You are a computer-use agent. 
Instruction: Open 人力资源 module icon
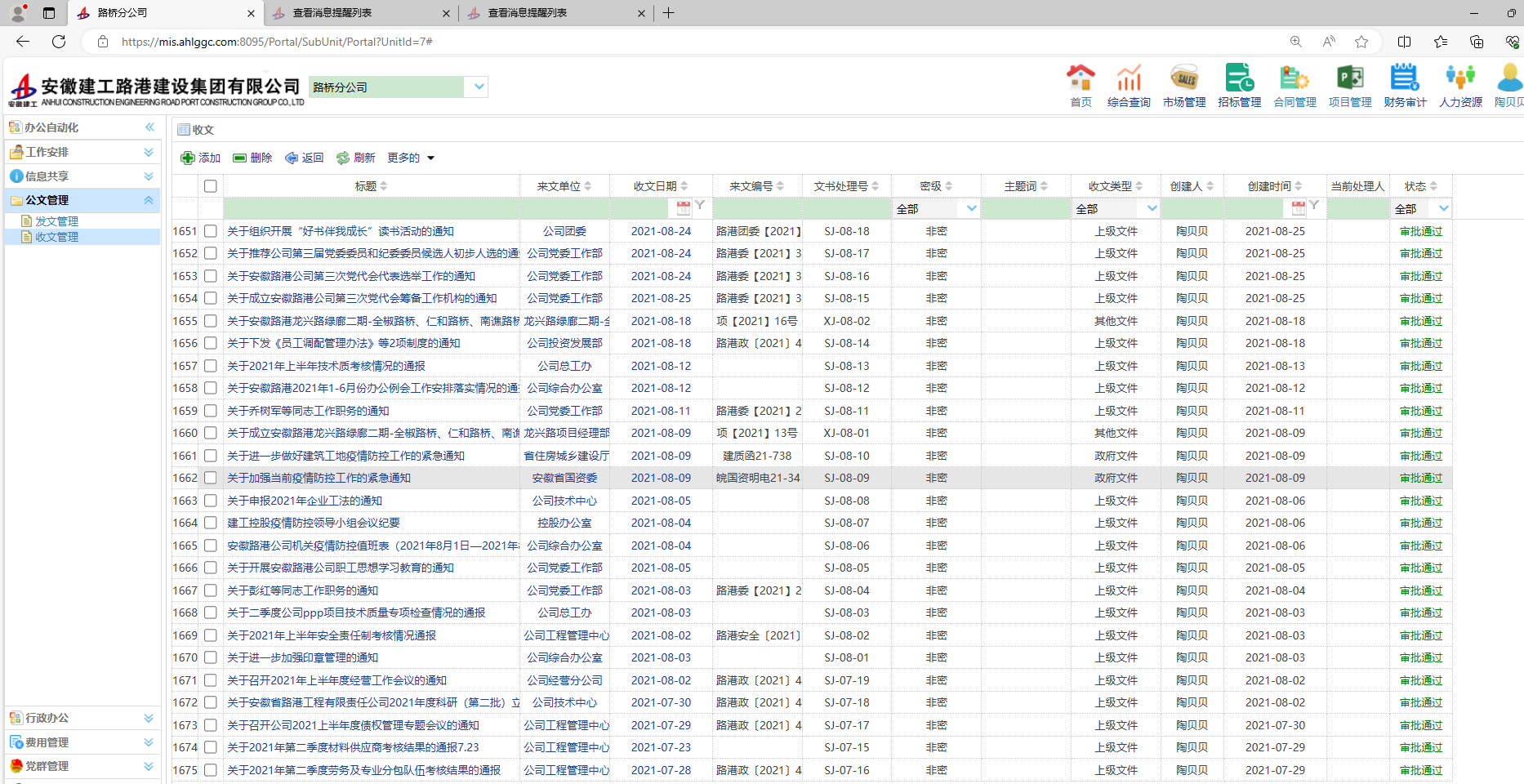[x=1460, y=80]
